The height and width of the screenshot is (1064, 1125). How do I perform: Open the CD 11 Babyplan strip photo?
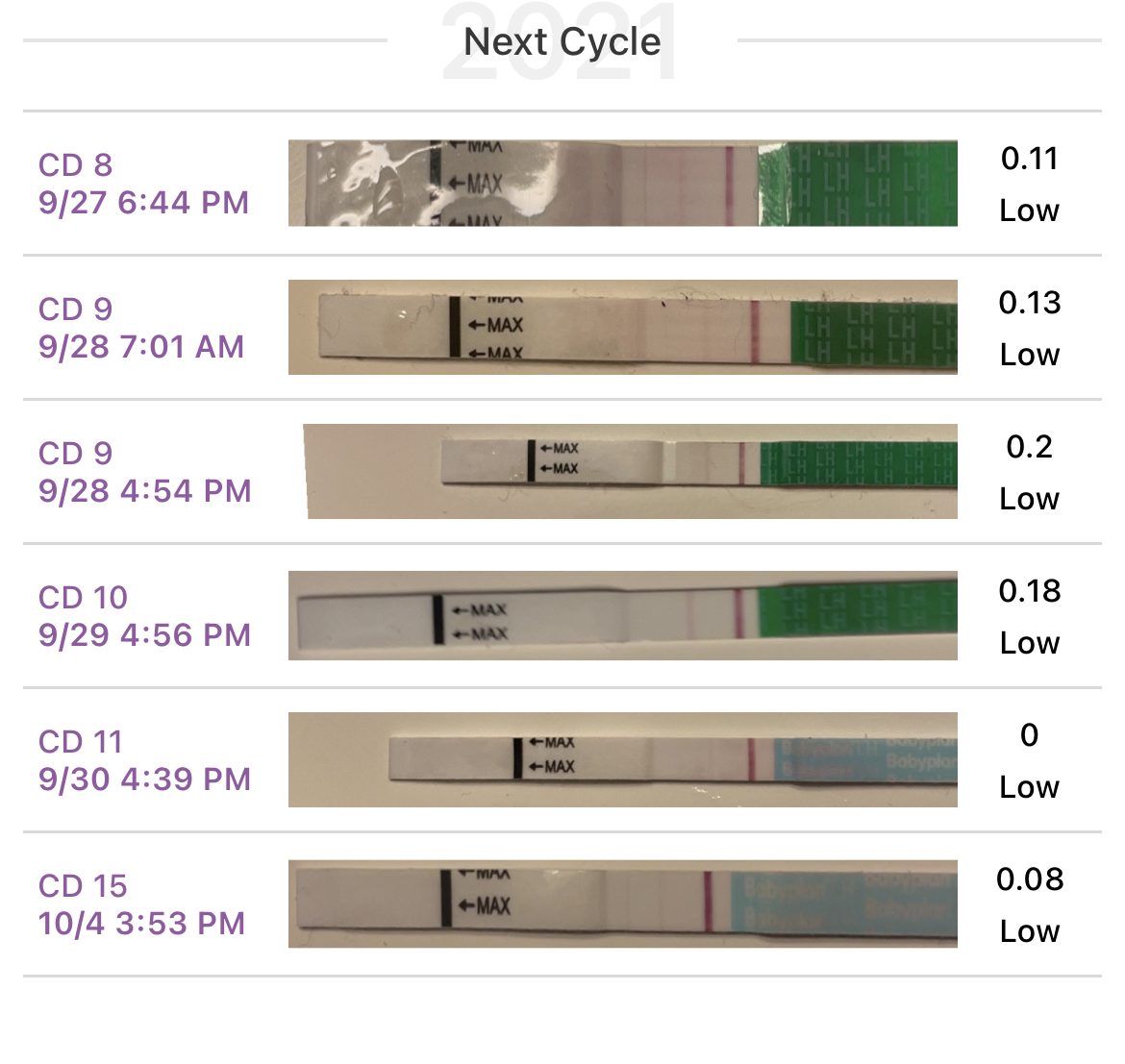pyautogui.click(x=622, y=759)
